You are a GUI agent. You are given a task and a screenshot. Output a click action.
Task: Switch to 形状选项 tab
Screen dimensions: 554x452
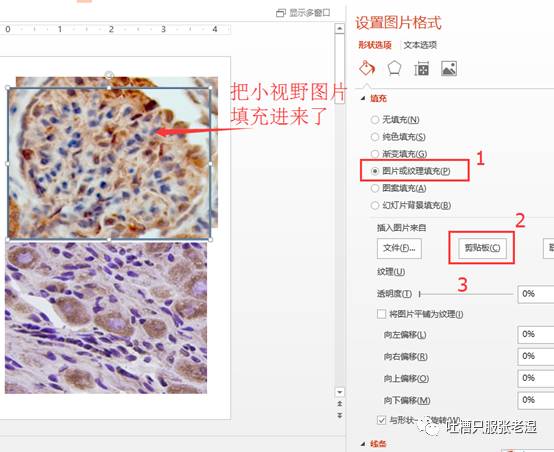pos(375,45)
